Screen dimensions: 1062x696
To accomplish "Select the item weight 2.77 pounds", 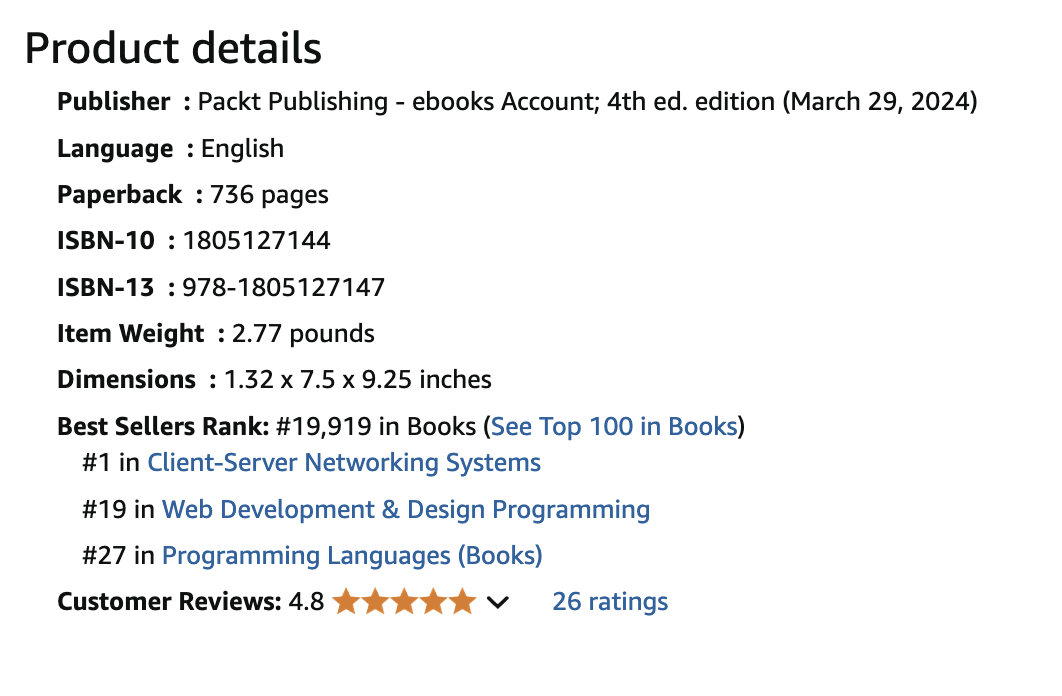I will point(303,334).
